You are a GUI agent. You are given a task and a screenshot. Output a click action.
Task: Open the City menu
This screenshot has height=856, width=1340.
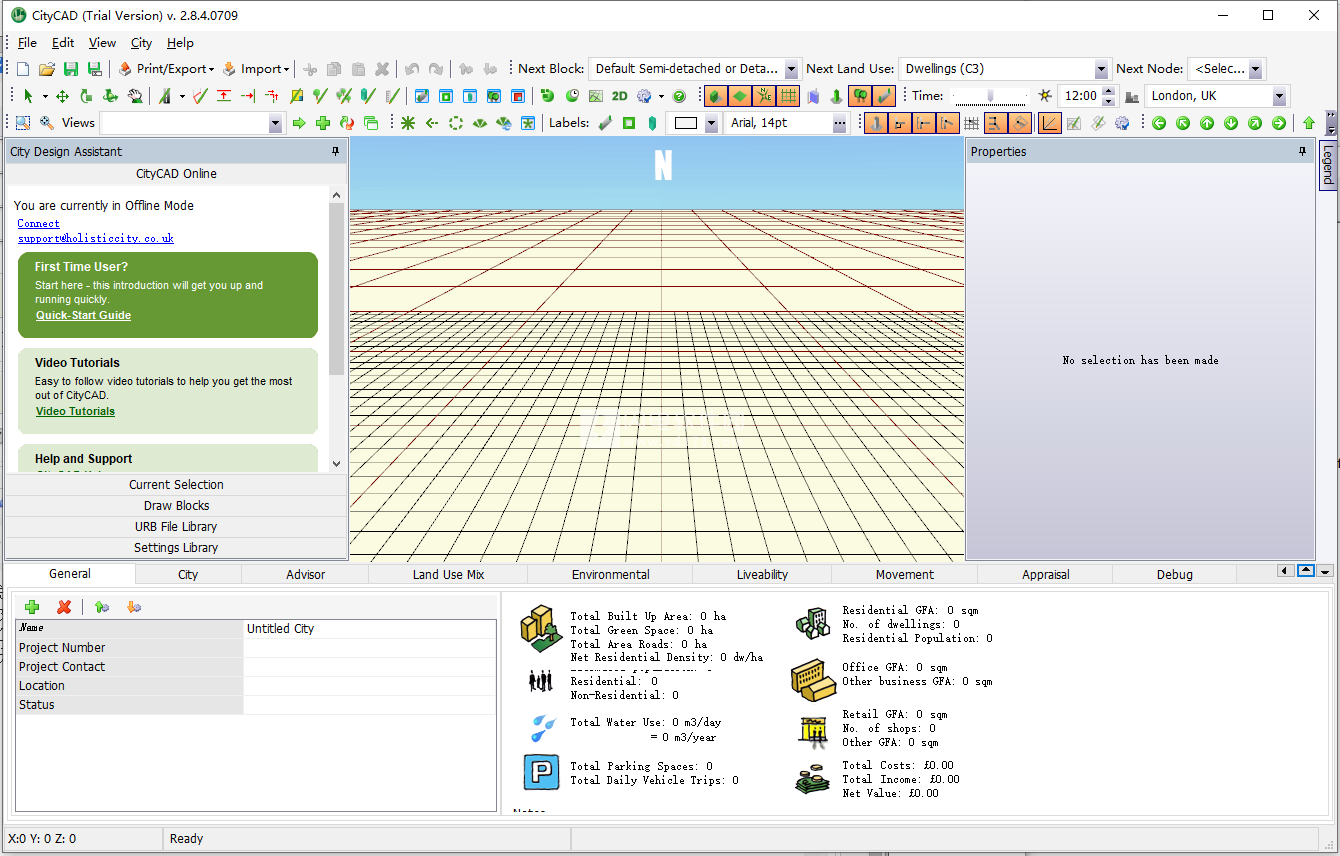tap(142, 43)
